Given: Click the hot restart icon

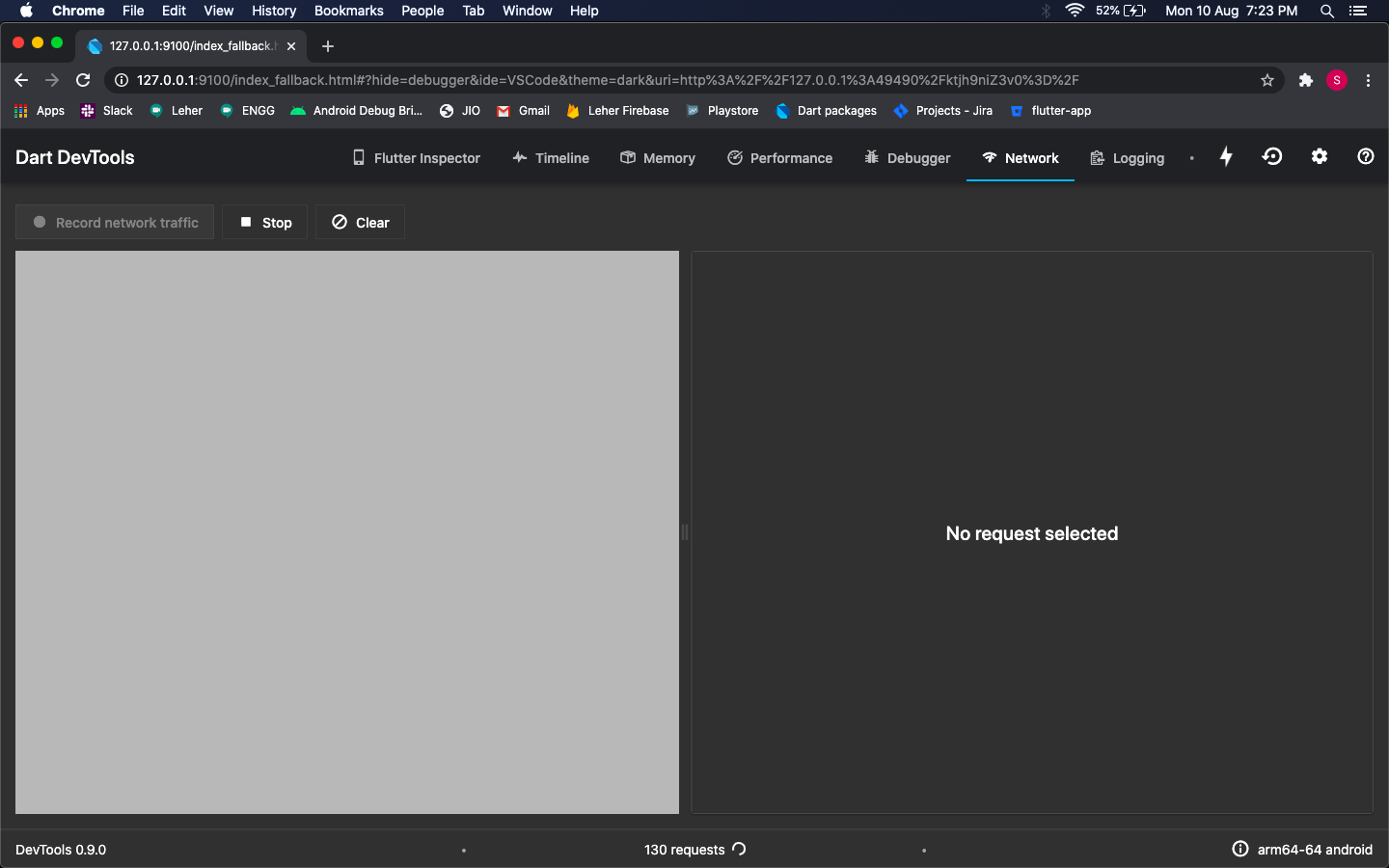Looking at the screenshot, I should click(x=1272, y=156).
